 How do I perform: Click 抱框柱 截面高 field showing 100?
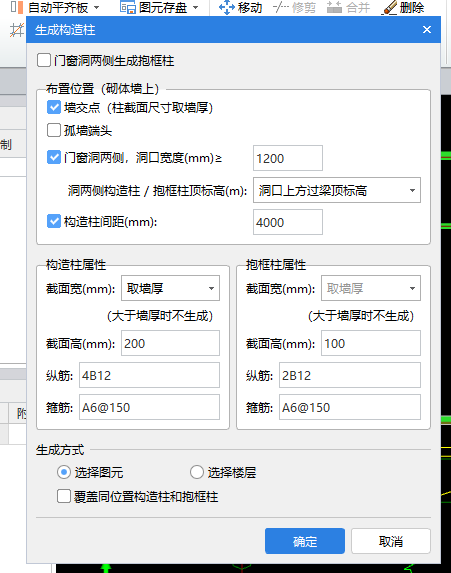coord(371,343)
